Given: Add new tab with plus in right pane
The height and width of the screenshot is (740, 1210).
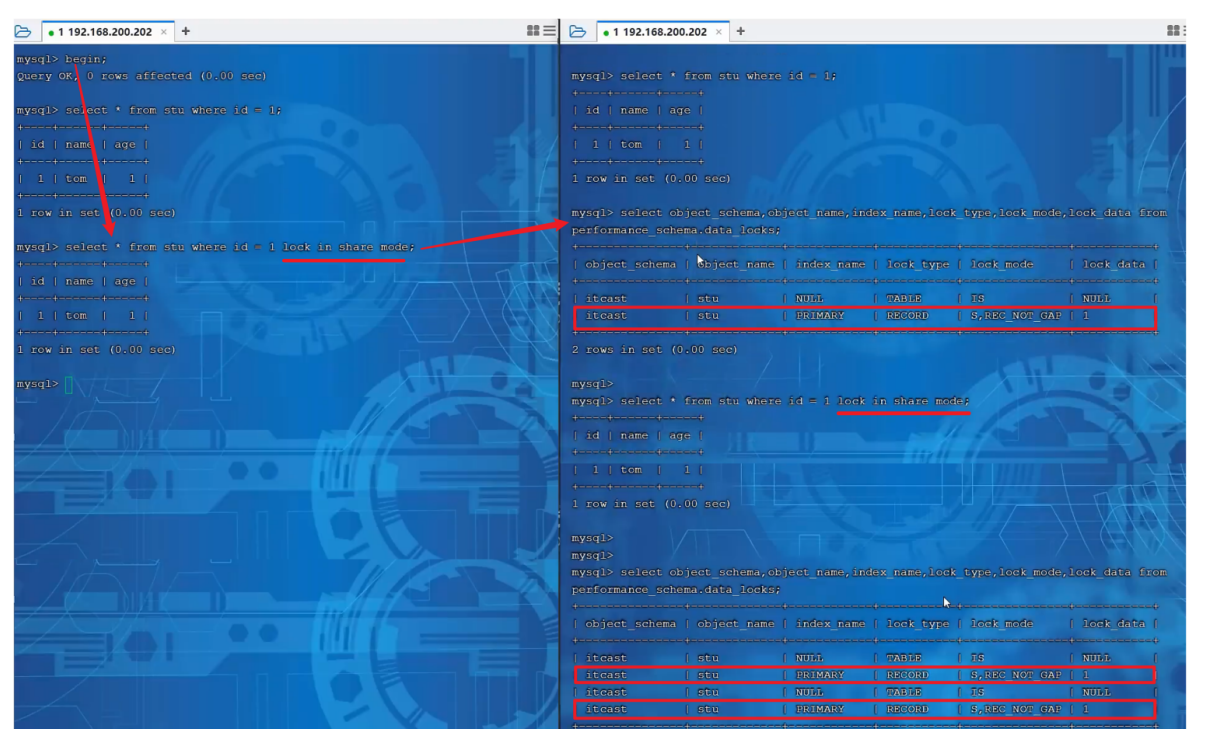Looking at the screenshot, I should tap(741, 31).
